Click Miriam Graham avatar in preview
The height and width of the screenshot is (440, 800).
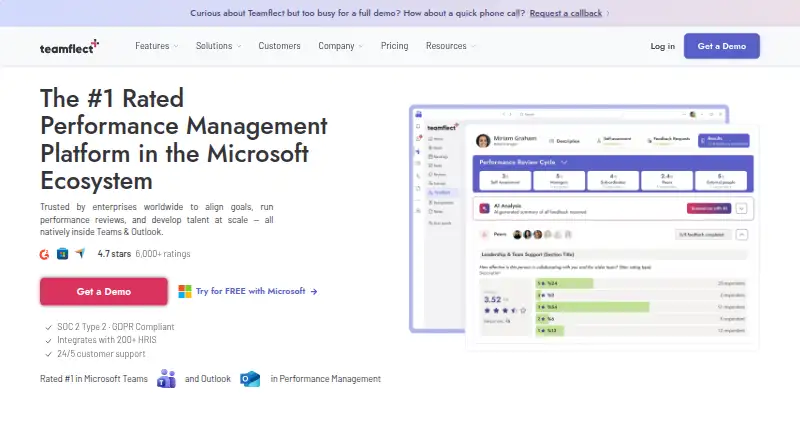point(483,140)
